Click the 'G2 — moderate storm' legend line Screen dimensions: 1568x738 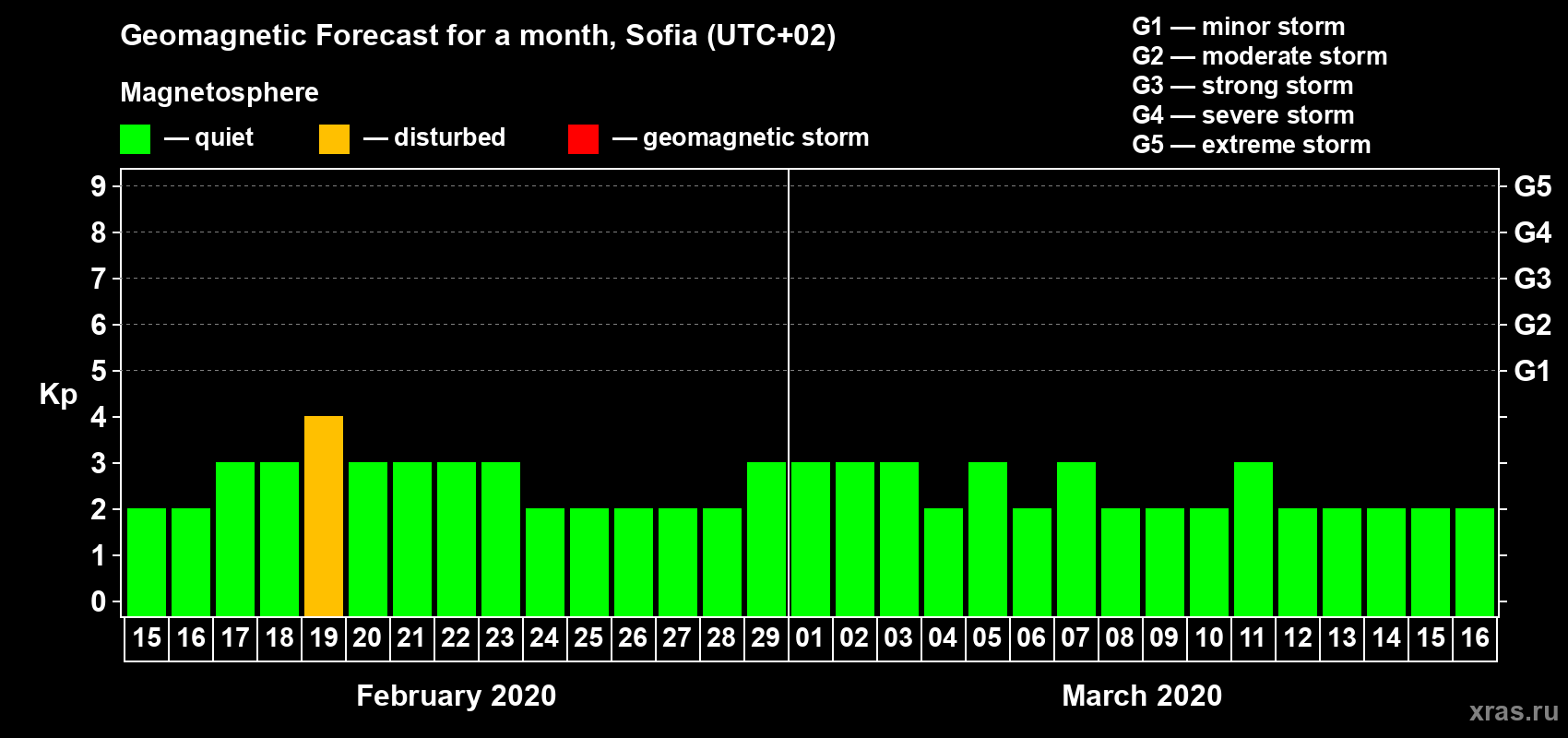[1260, 56]
